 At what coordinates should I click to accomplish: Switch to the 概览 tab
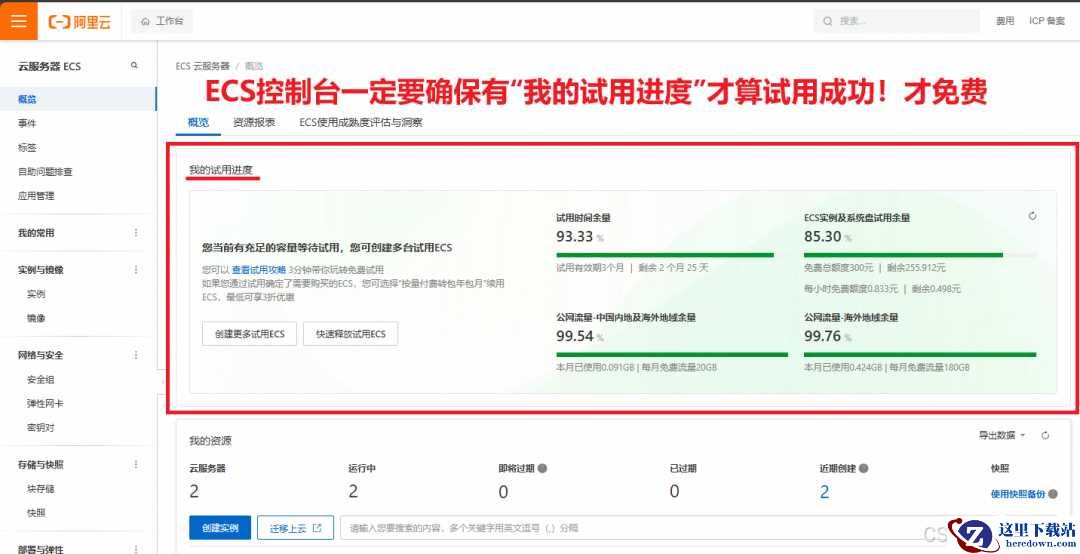point(198,123)
